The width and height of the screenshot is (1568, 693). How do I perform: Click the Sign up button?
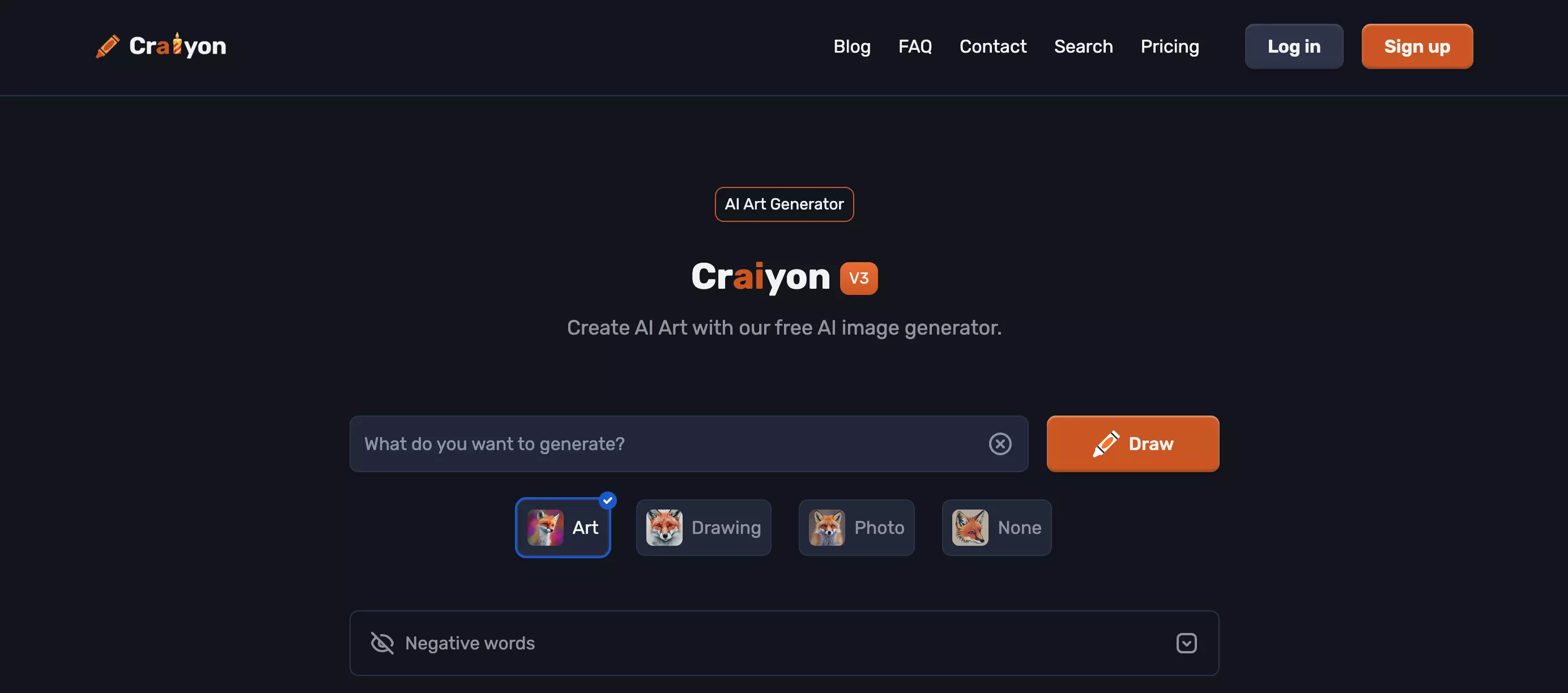click(1417, 46)
